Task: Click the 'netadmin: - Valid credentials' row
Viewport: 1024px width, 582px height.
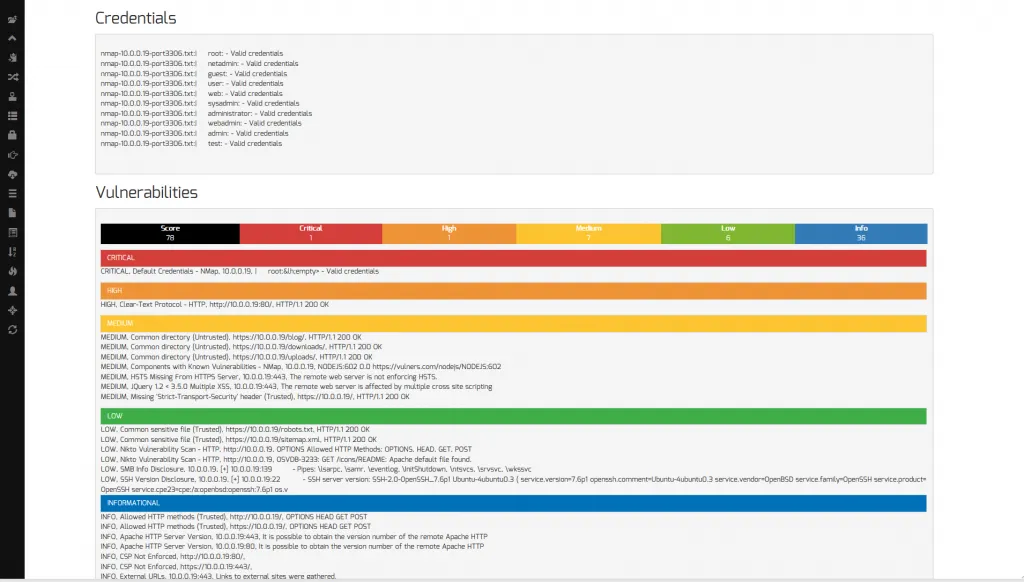Action: coord(199,63)
